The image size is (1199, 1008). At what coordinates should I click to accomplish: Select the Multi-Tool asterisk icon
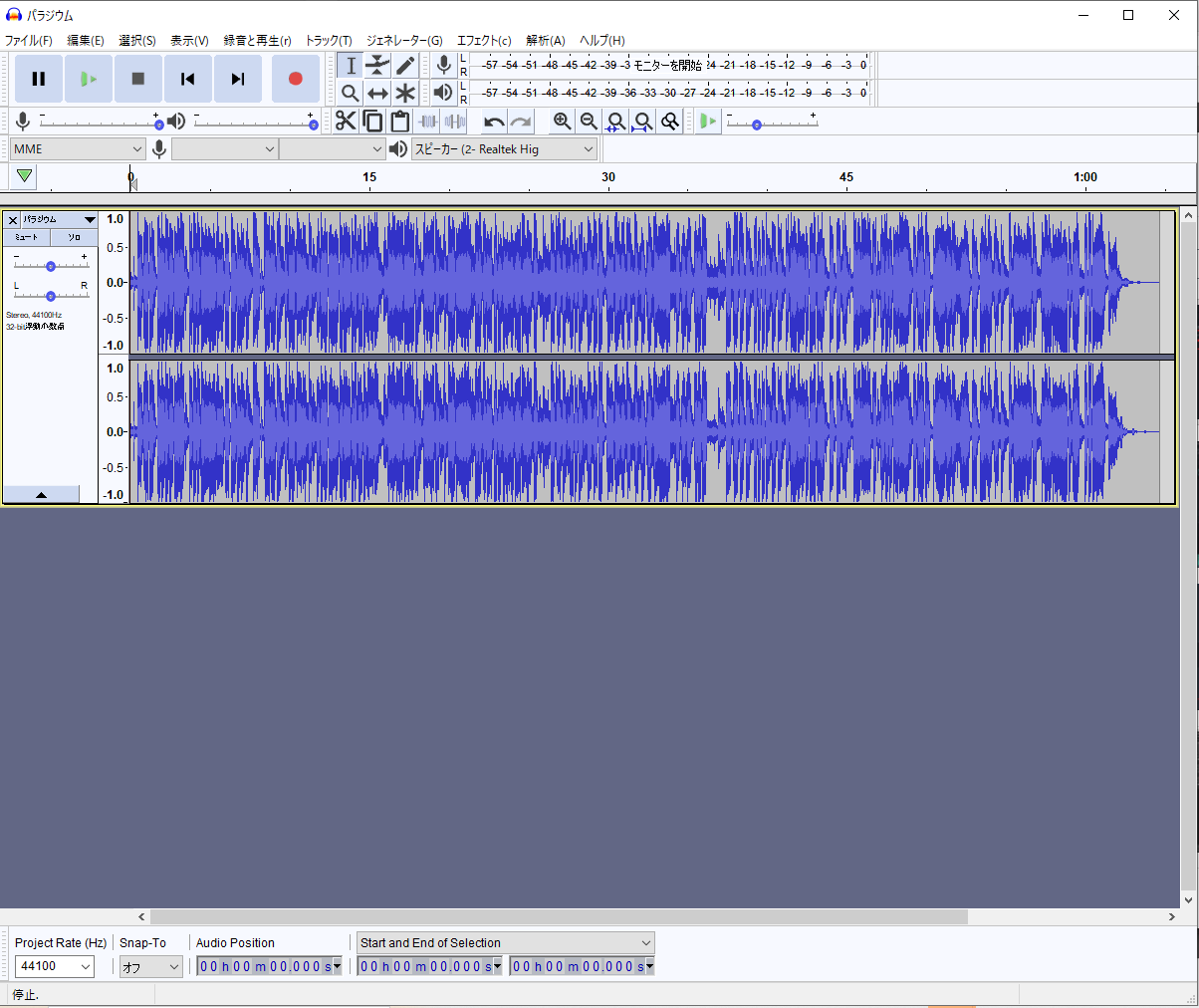(x=404, y=93)
